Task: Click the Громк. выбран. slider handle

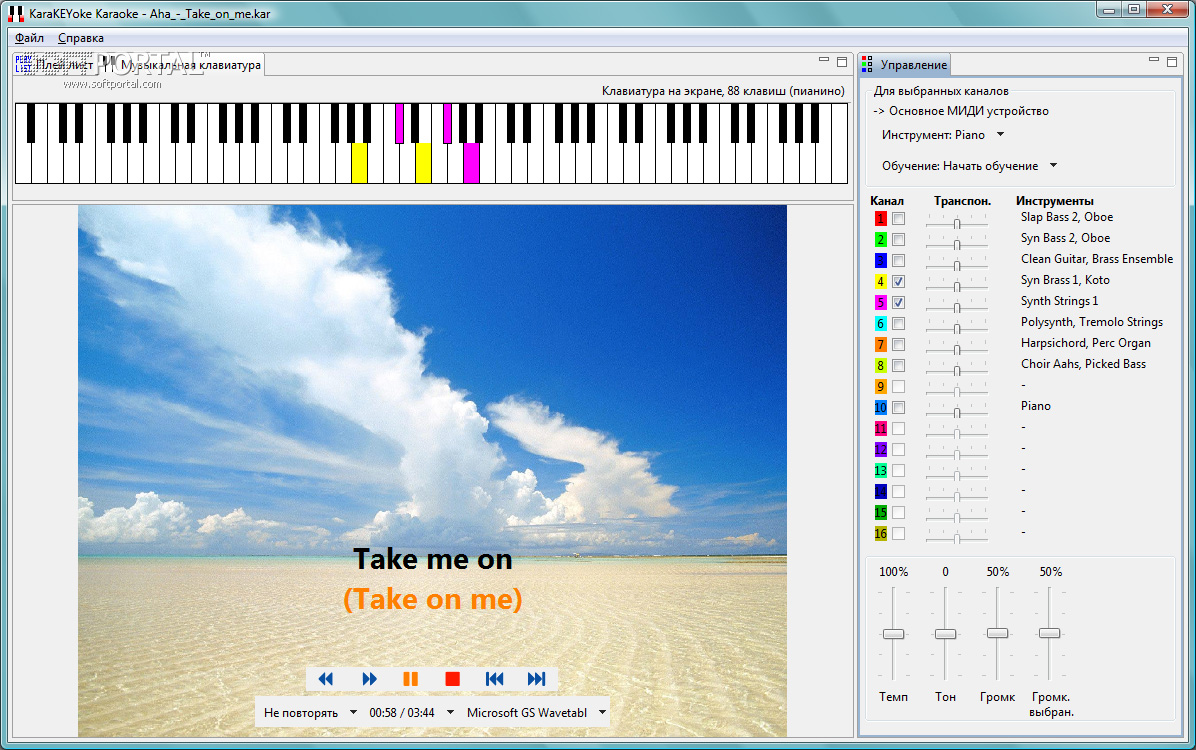Action: (x=1050, y=633)
